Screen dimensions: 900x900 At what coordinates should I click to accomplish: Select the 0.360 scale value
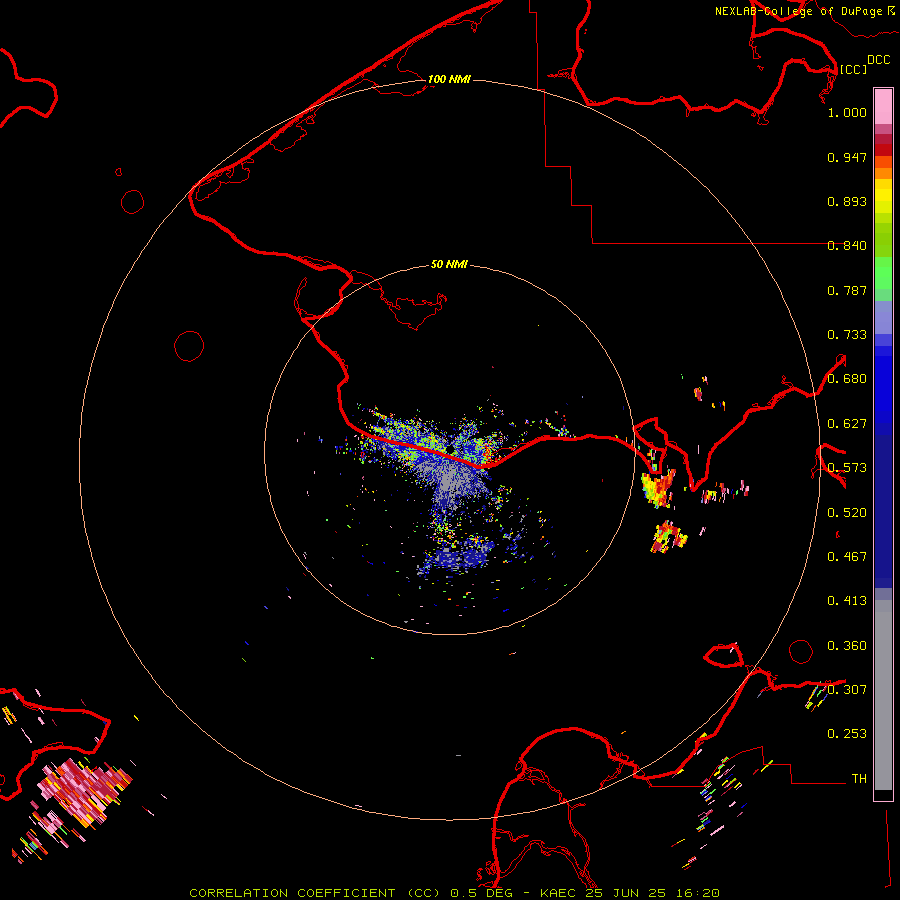847,646
